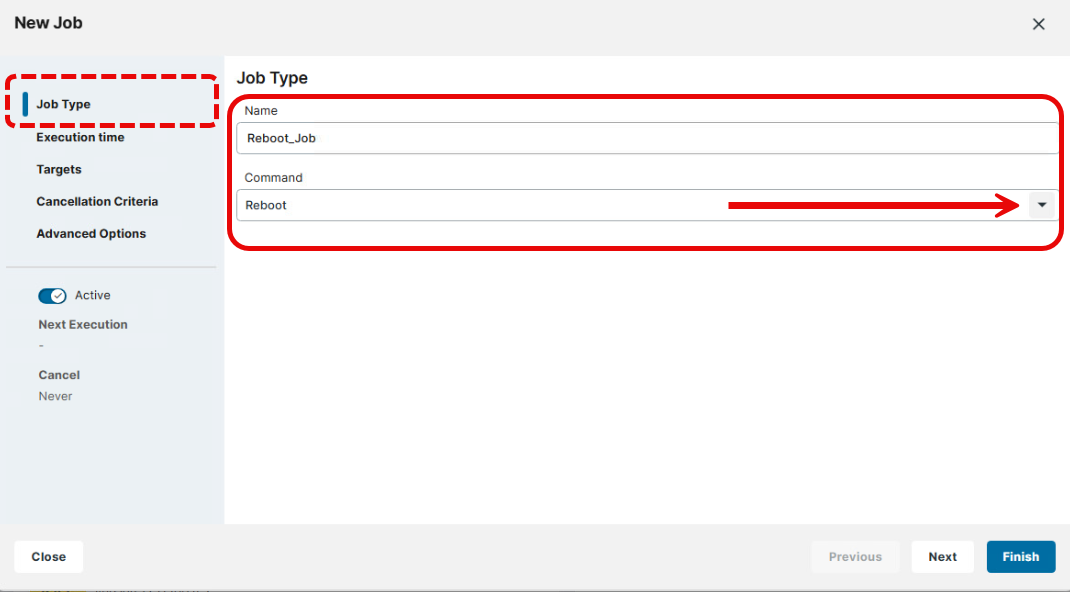Viewport: 1070px width, 592px height.
Task: Open the Advanced Options step
Action: pos(91,233)
